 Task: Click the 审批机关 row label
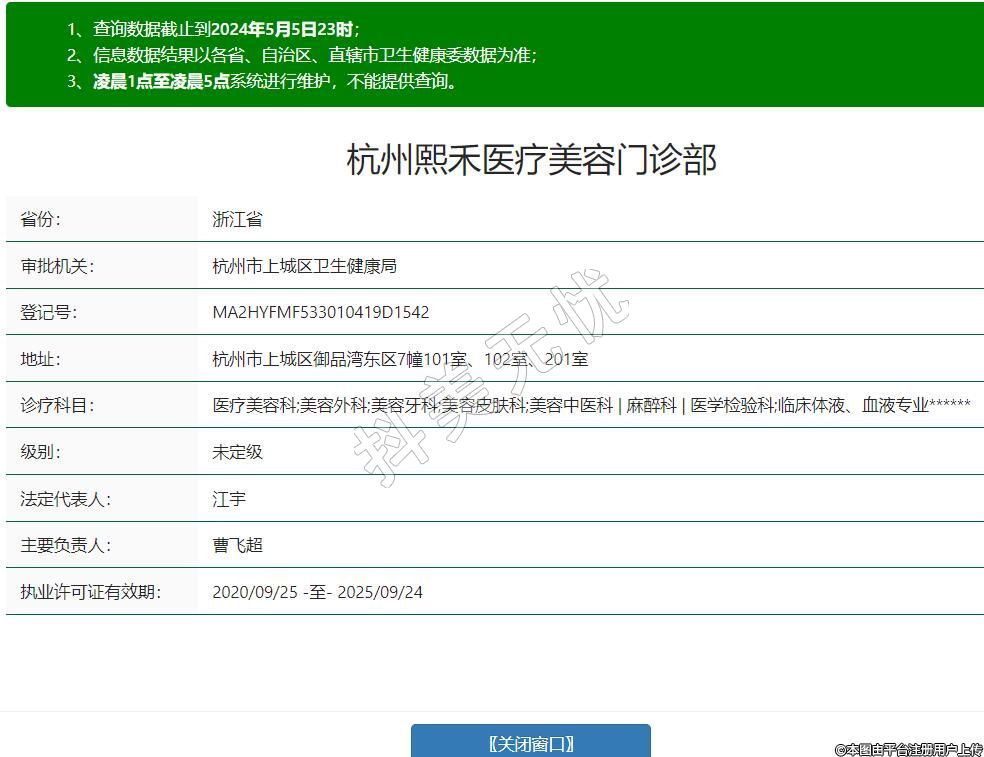point(56,266)
